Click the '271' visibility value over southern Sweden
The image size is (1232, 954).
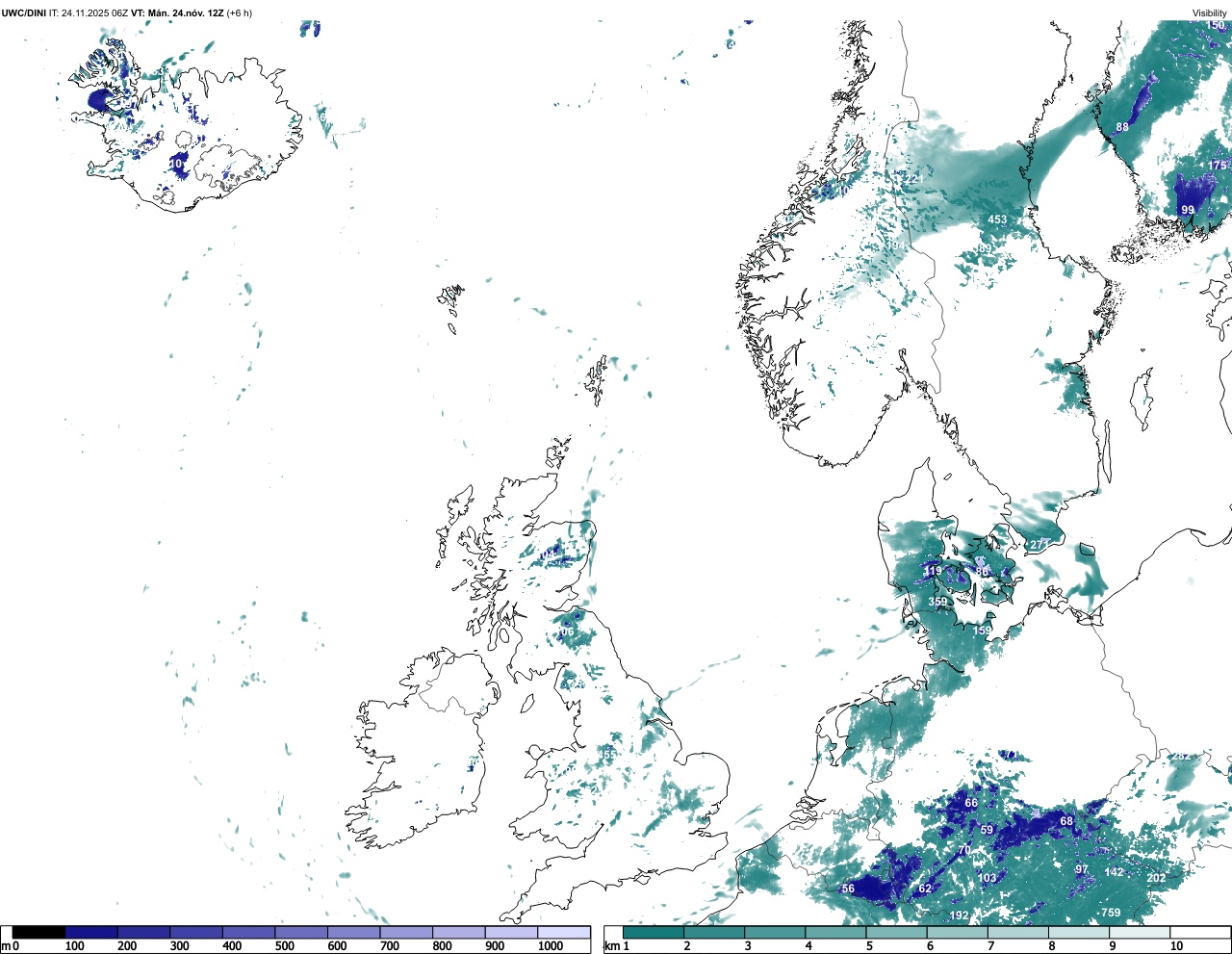(x=1040, y=544)
